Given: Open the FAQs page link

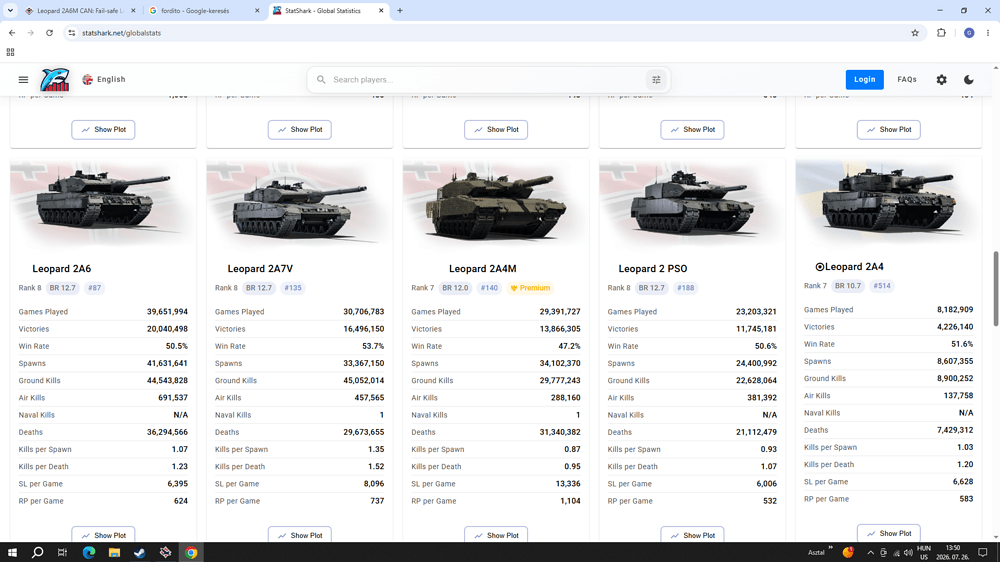Looking at the screenshot, I should coord(907,80).
